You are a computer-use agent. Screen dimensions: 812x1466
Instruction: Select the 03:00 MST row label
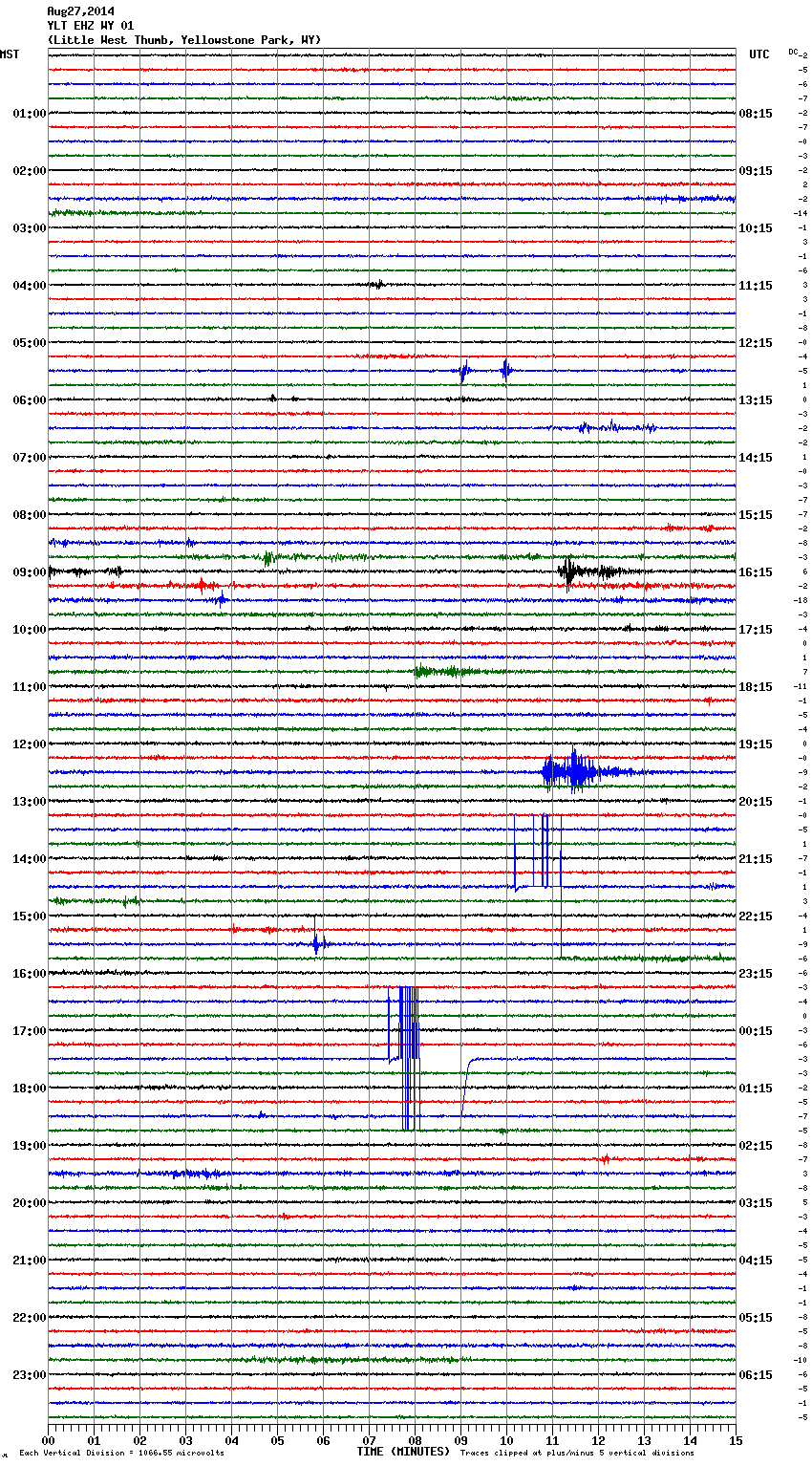29,228
